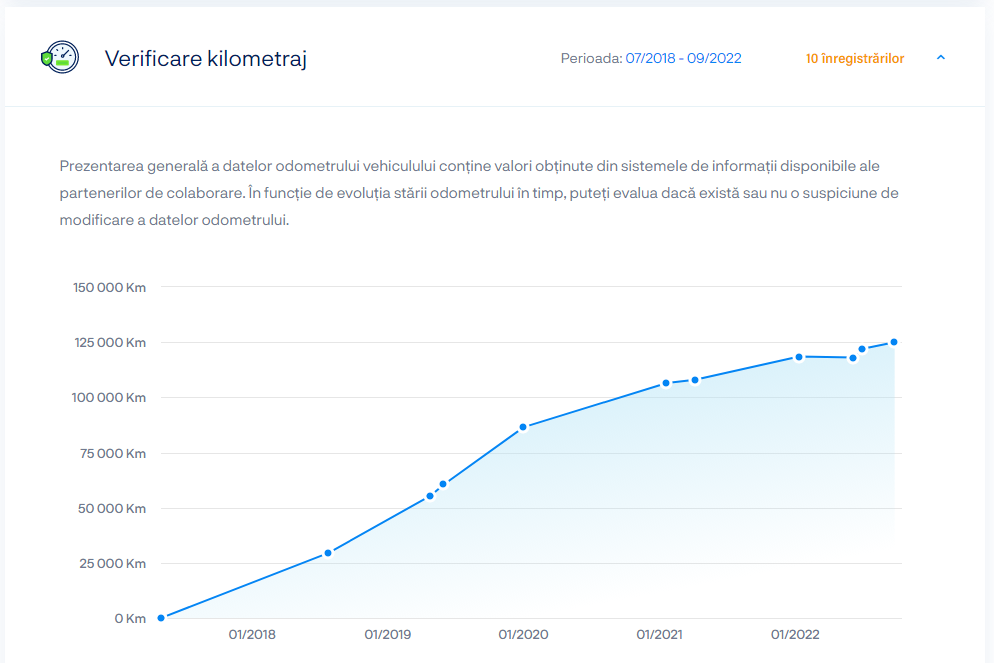Click the 100 000 Km axis label

(108, 398)
